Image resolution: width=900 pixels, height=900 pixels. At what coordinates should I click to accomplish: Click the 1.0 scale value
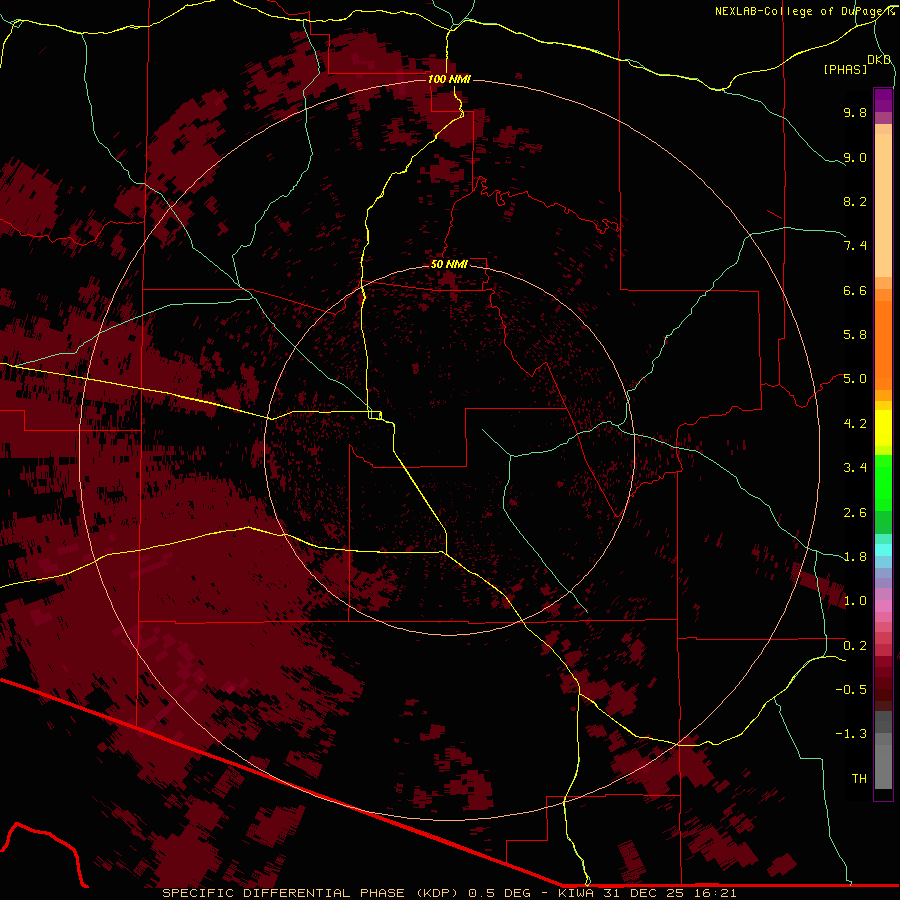click(x=855, y=601)
